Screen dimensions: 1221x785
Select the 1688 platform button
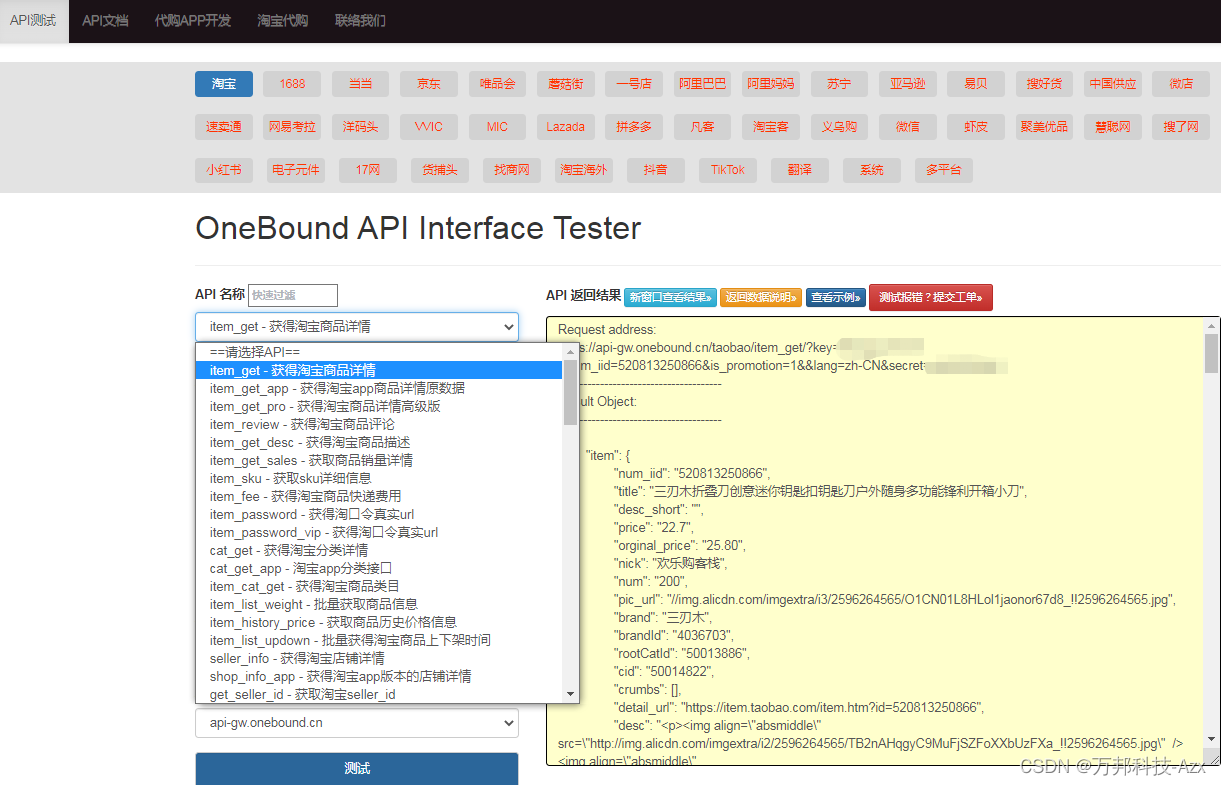coord(292,84)
